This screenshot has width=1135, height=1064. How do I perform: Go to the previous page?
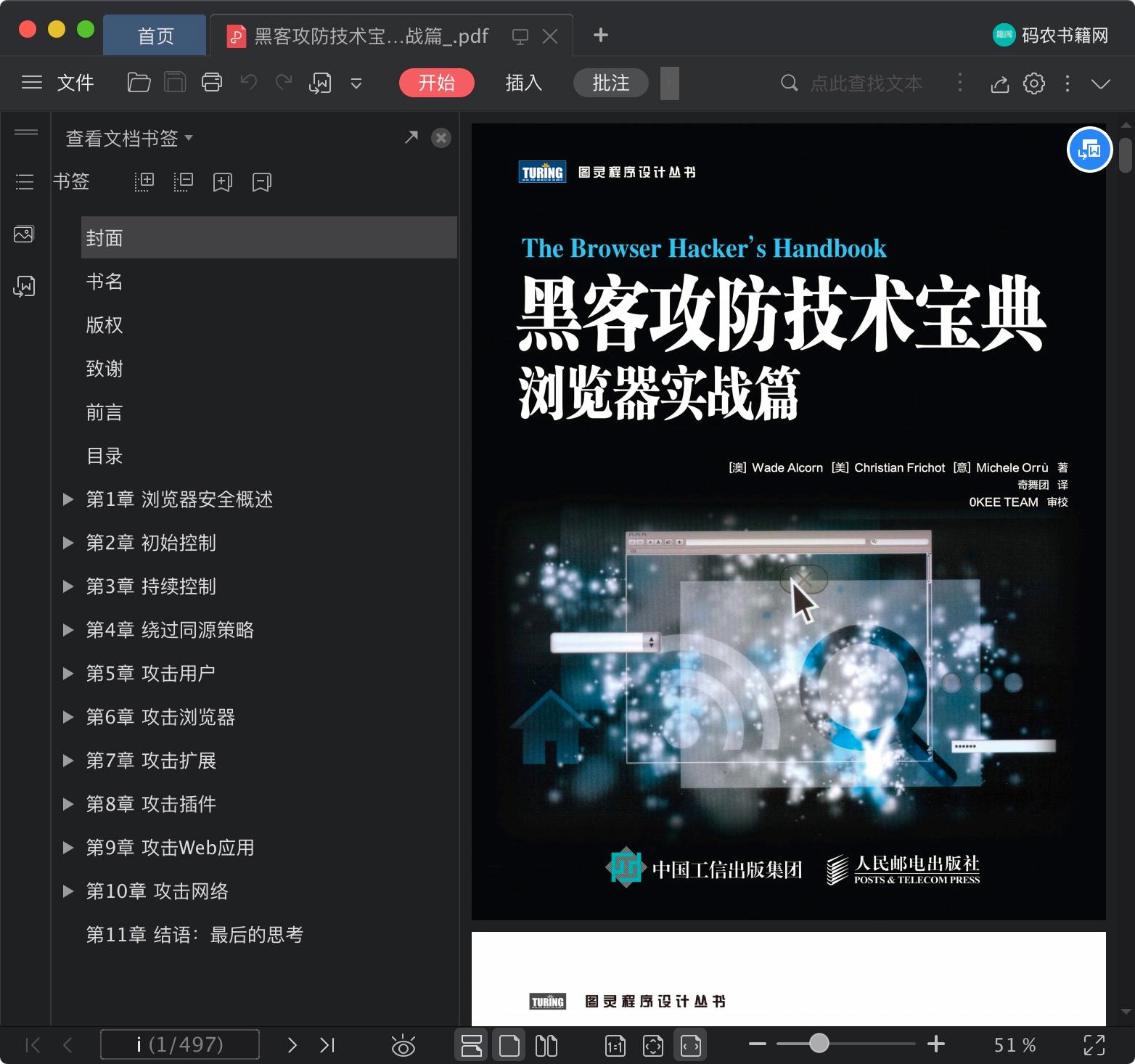click(68, 1044)
